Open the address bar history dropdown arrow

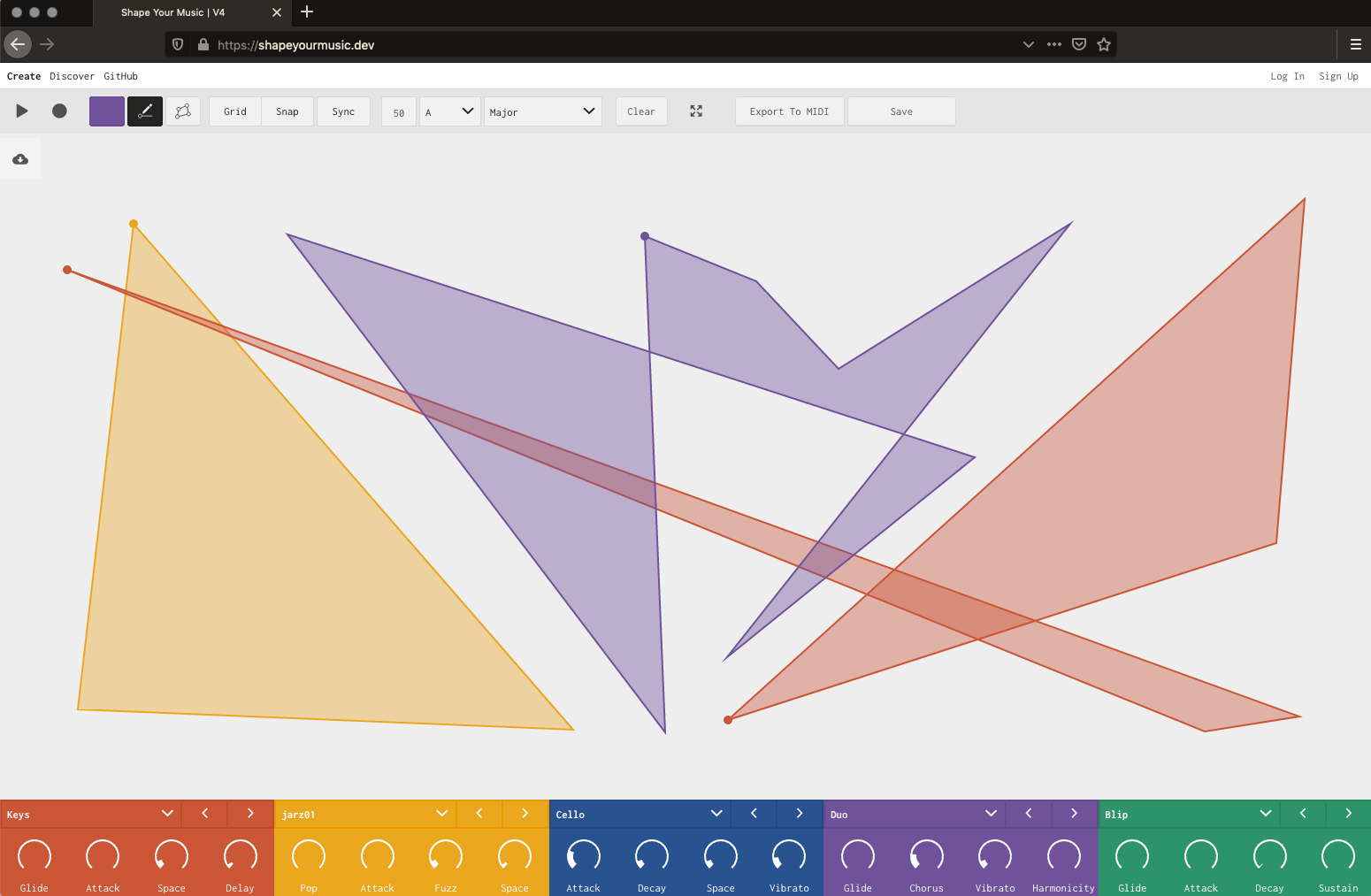1029,44
